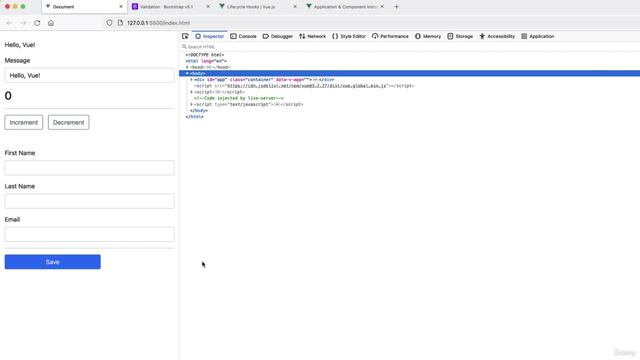
Task: Select the closing body tag row
Action: (x=199, y=111)
